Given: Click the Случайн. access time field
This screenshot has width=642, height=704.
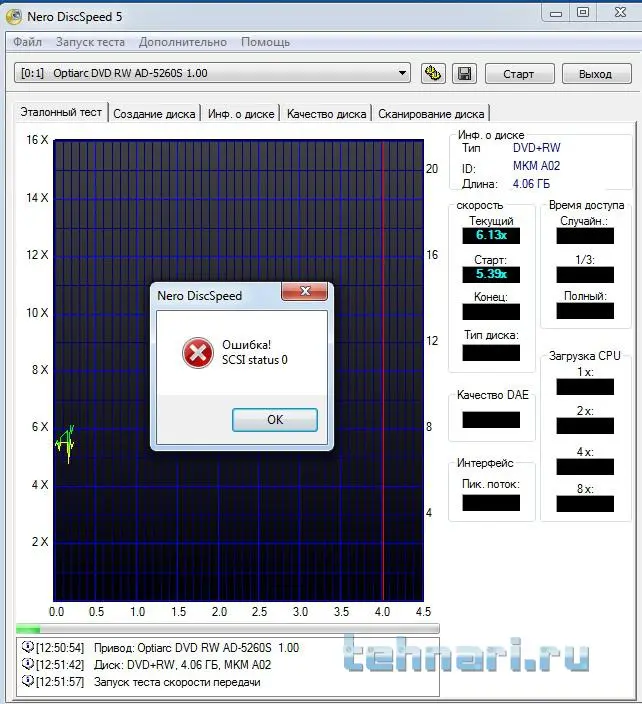Looking at the screenshot, I should click(x=585, y=236).
